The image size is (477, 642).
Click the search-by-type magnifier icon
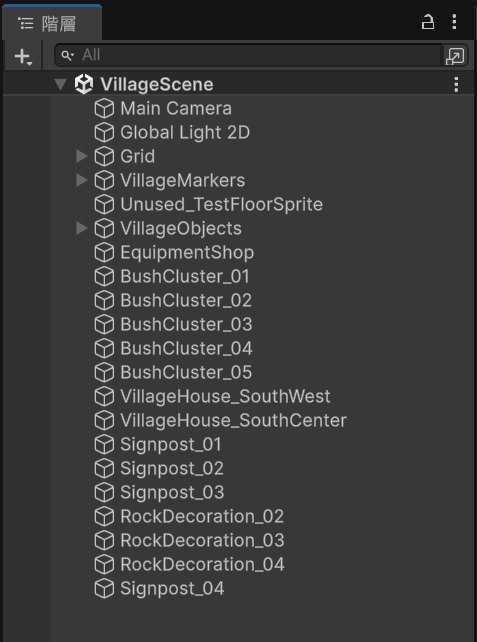point(68,55)
